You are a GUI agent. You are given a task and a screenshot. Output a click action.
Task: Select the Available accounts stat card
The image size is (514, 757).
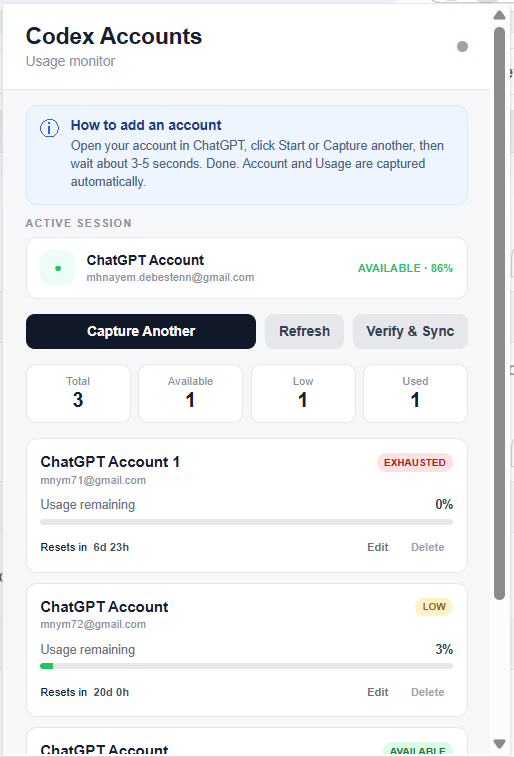(x=191, y=393)
